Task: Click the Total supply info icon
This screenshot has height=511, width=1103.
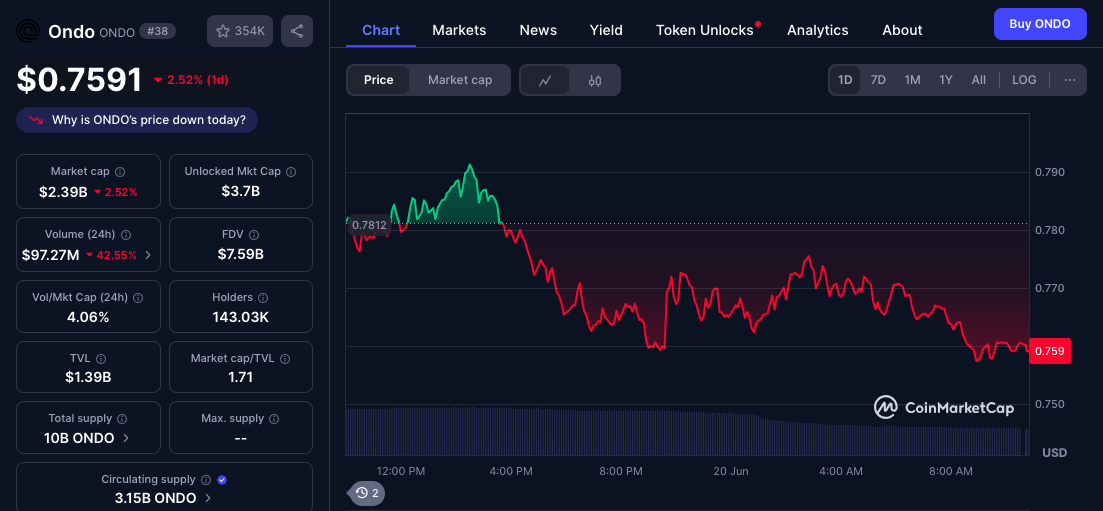Action: [x=122, y=419]
